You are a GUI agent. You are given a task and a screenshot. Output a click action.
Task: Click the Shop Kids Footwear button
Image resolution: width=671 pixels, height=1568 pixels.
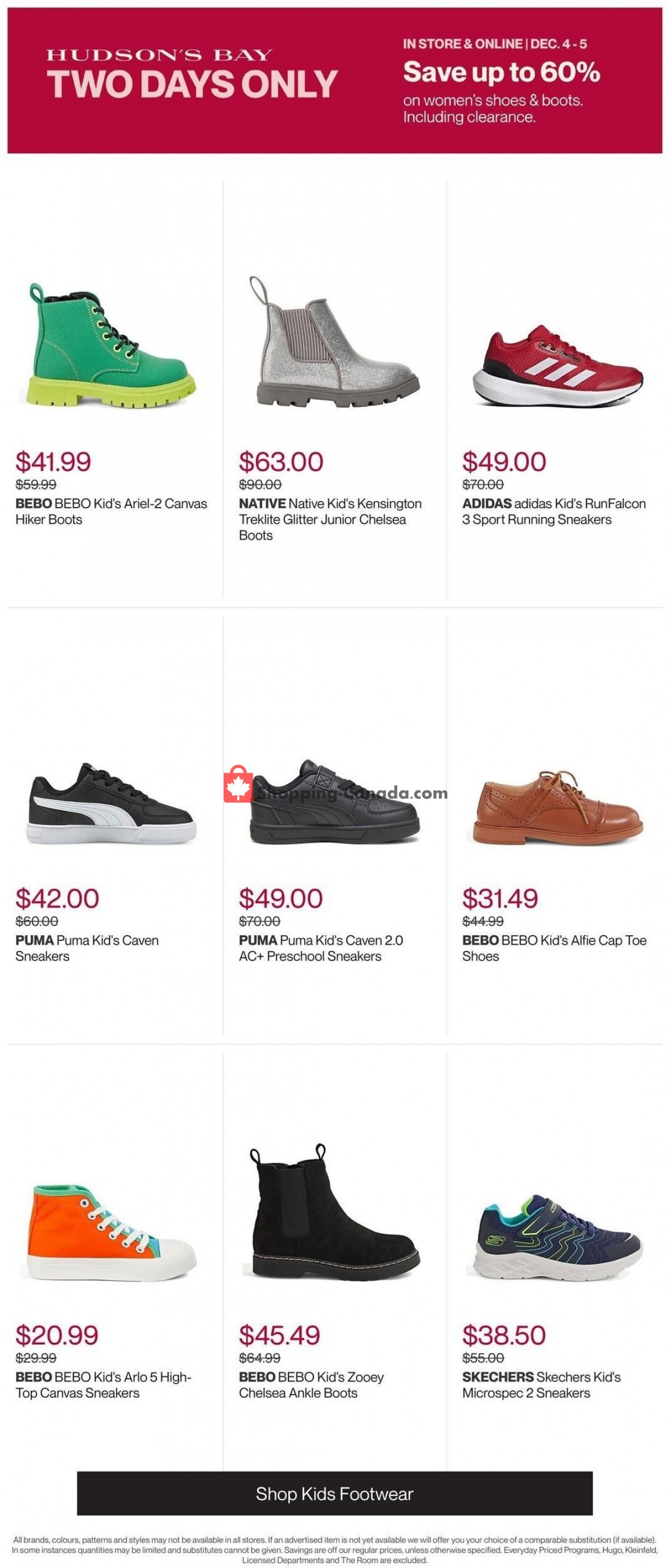334,1493
